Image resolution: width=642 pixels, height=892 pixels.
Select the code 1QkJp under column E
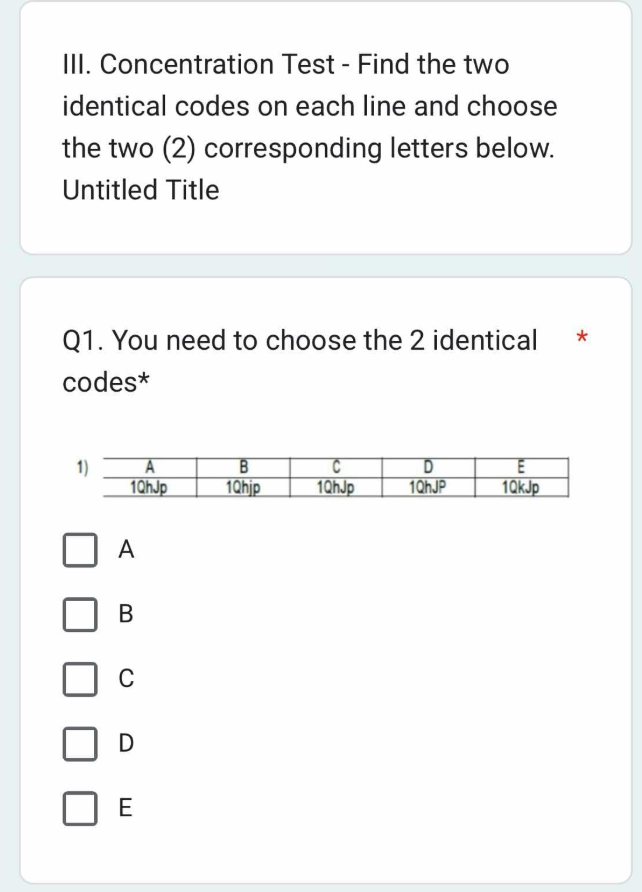[x=521, y=487]
